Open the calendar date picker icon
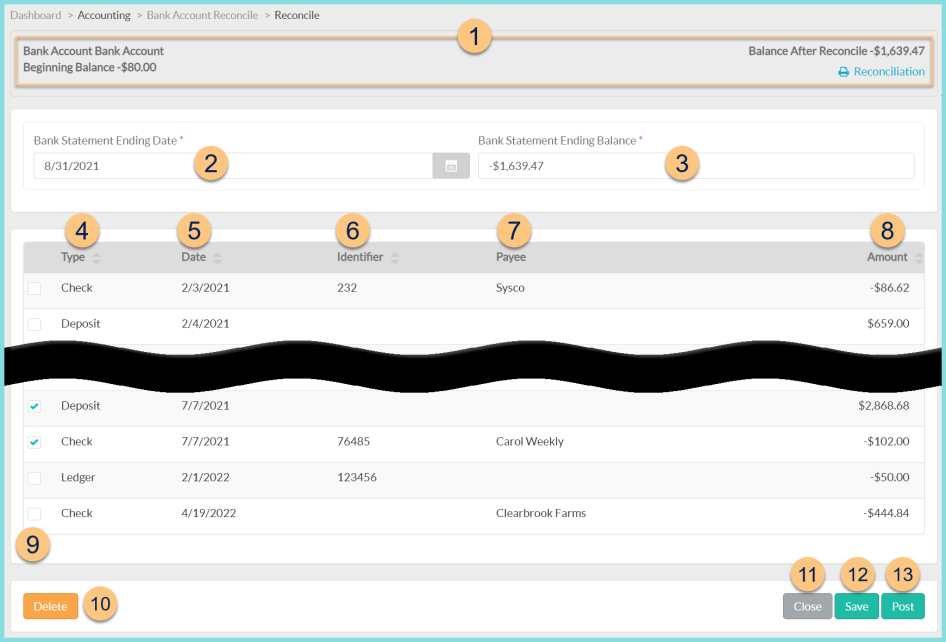This screenshot has width=946, height=642. 451,165
